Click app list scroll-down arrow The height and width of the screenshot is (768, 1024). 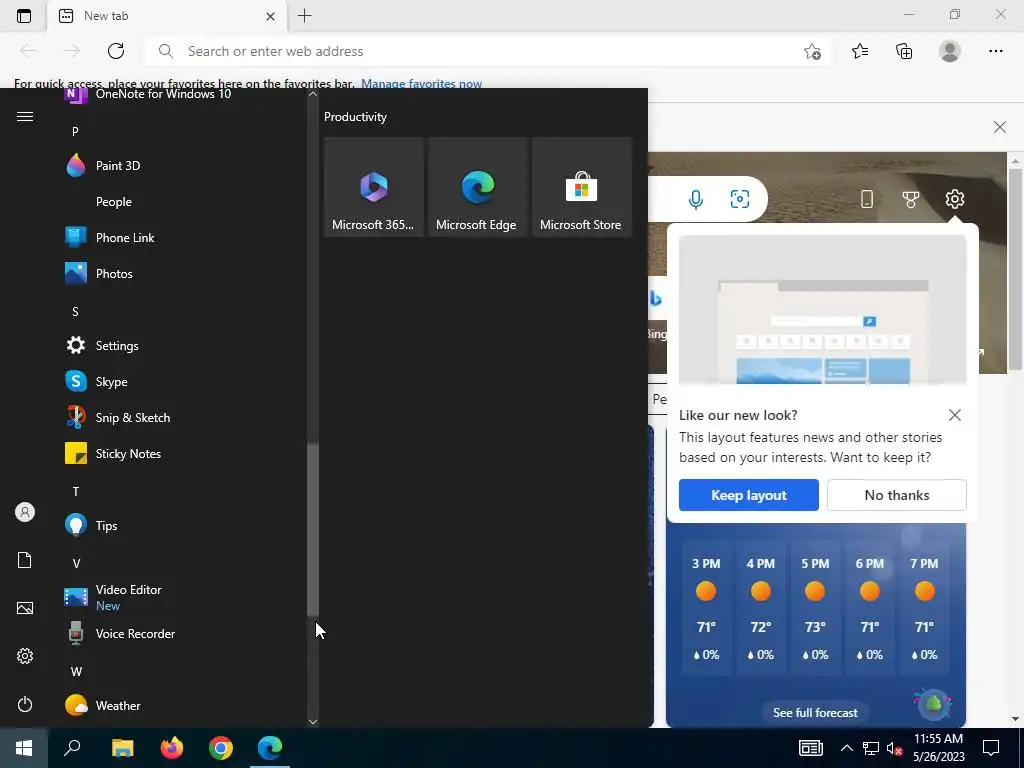313,722
